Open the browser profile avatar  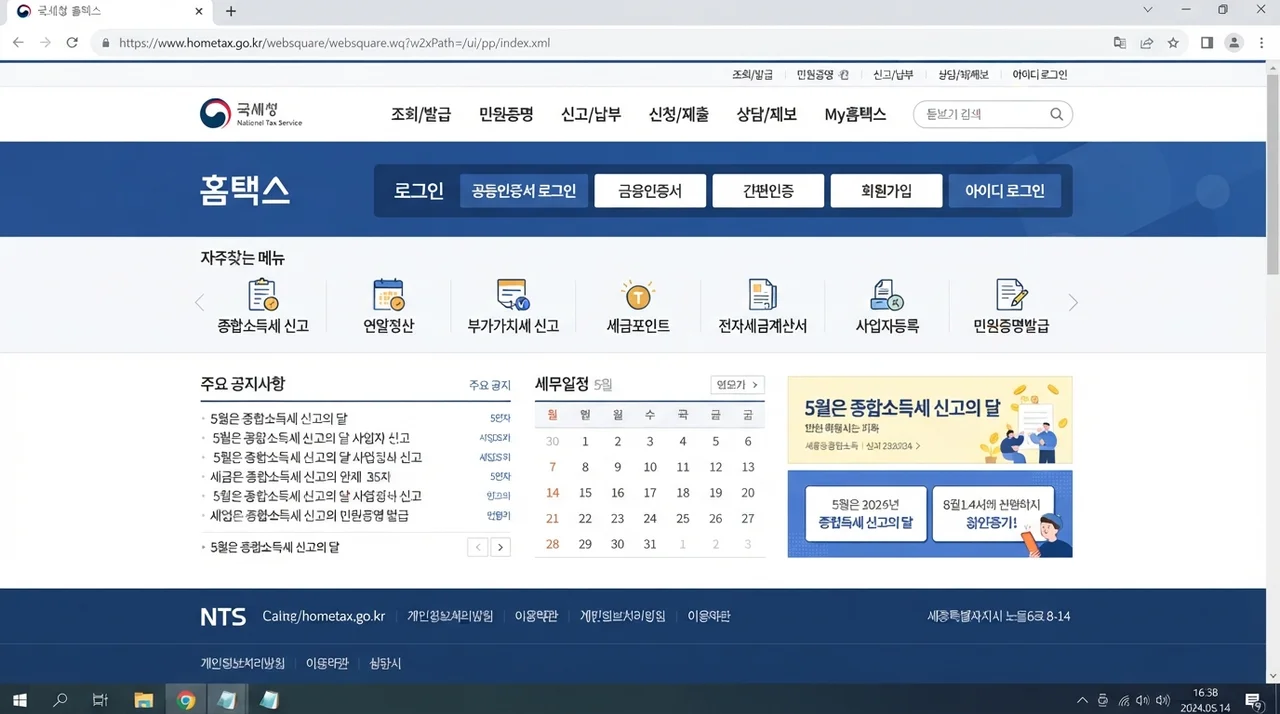pyautogui.click(x=1234, y=43)
